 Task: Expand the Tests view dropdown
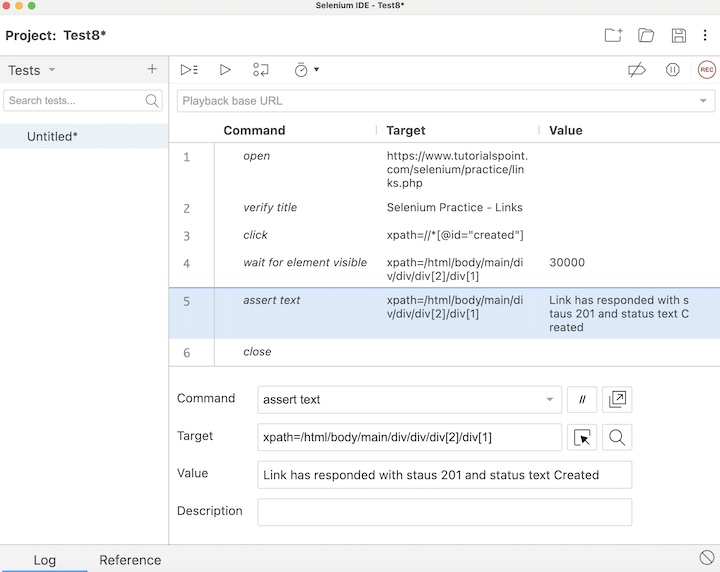52,70
